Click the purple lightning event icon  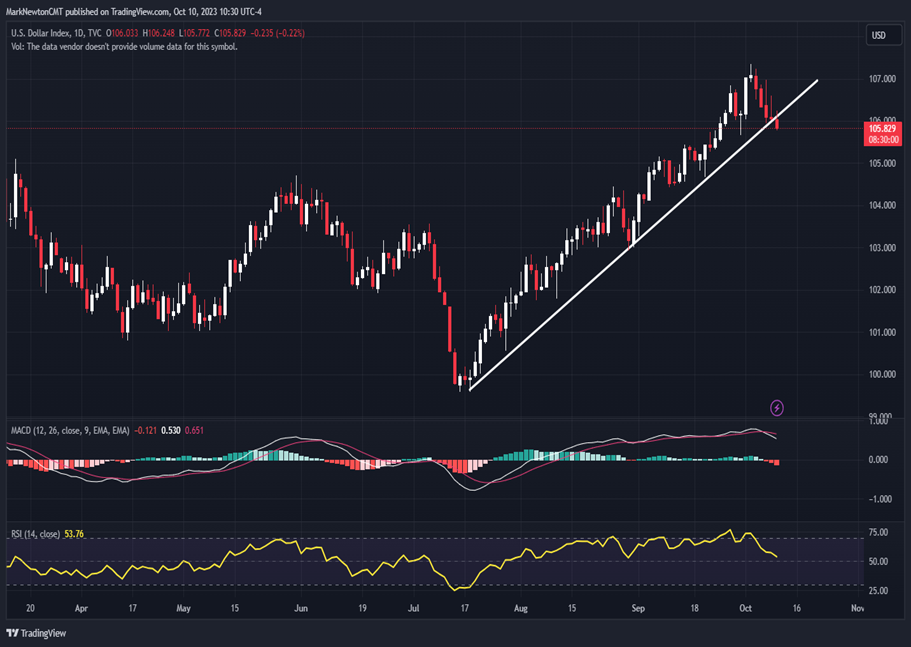coord(777,408)
